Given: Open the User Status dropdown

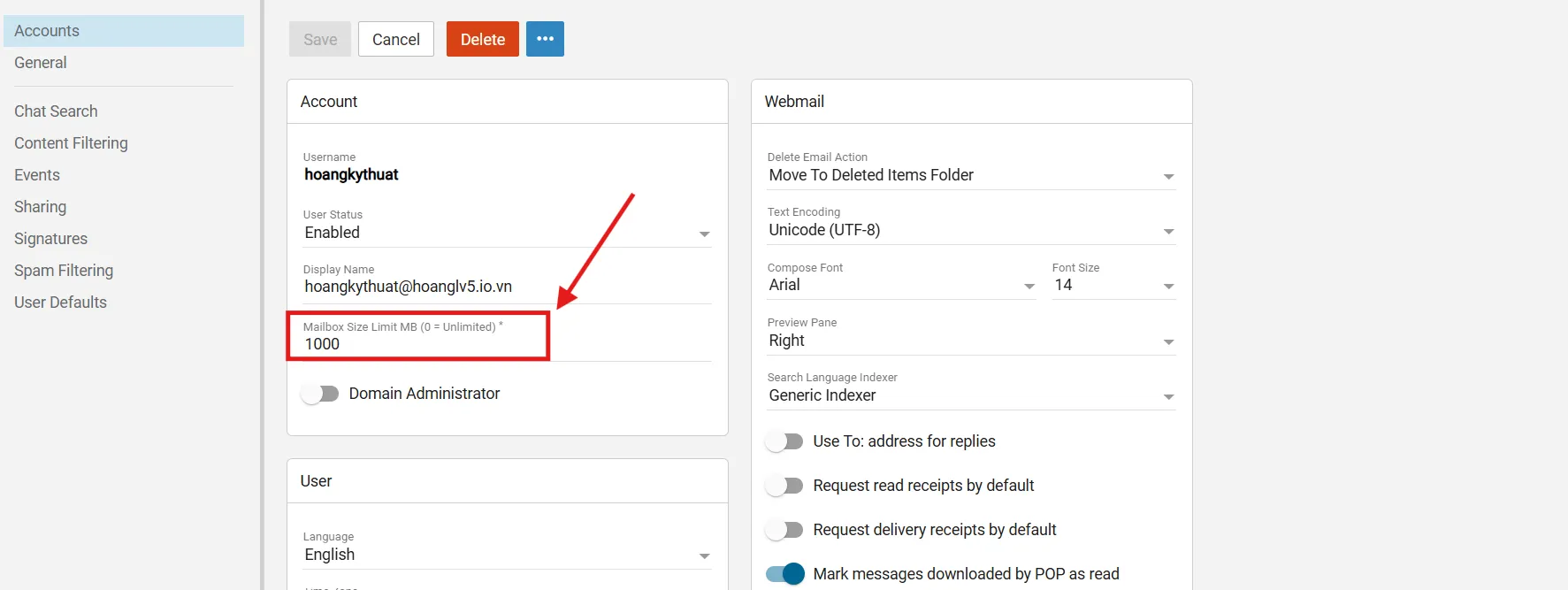Looking at the screenshot, I should (x=506, y=233).
